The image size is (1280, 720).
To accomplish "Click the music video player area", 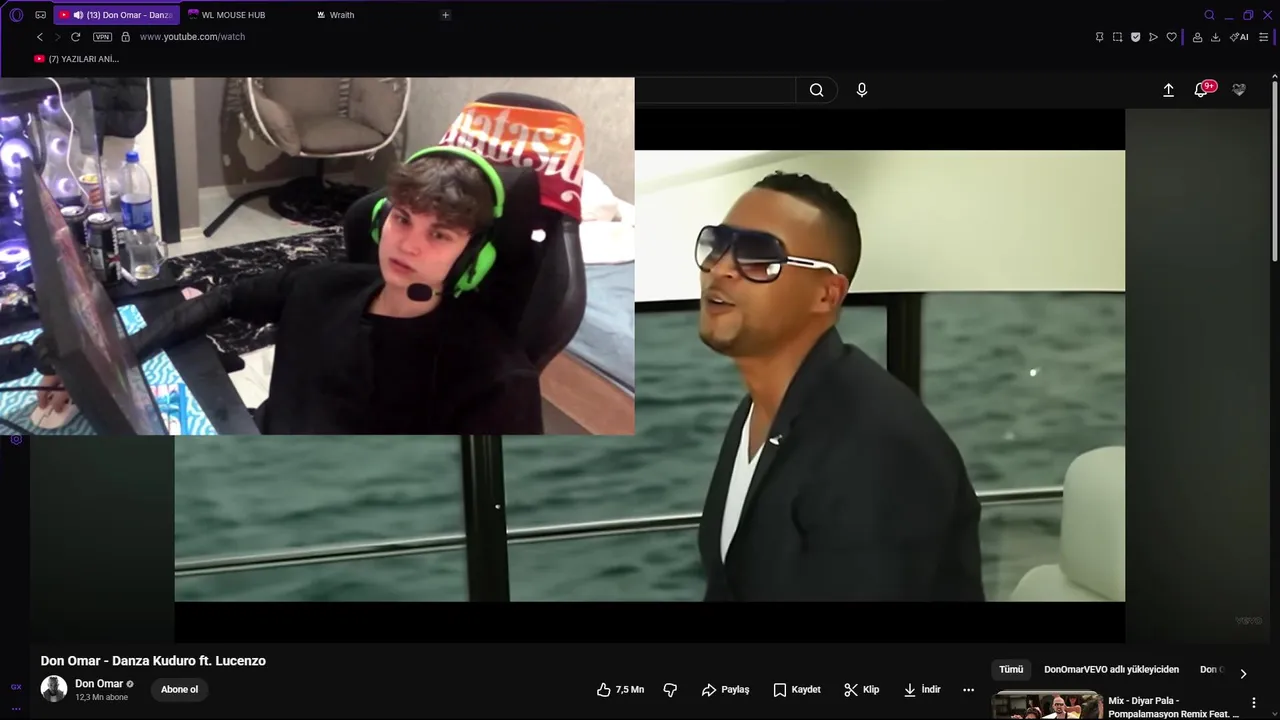I will click(x=650, y=375).
